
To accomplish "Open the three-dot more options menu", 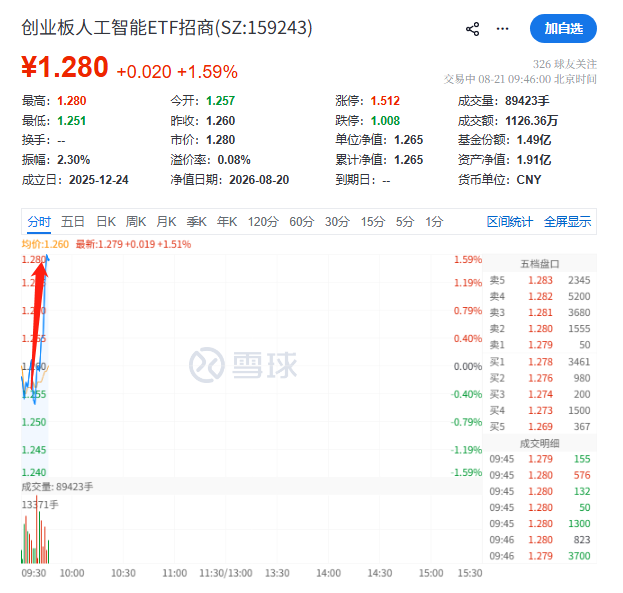I will [x=502, y=29].
